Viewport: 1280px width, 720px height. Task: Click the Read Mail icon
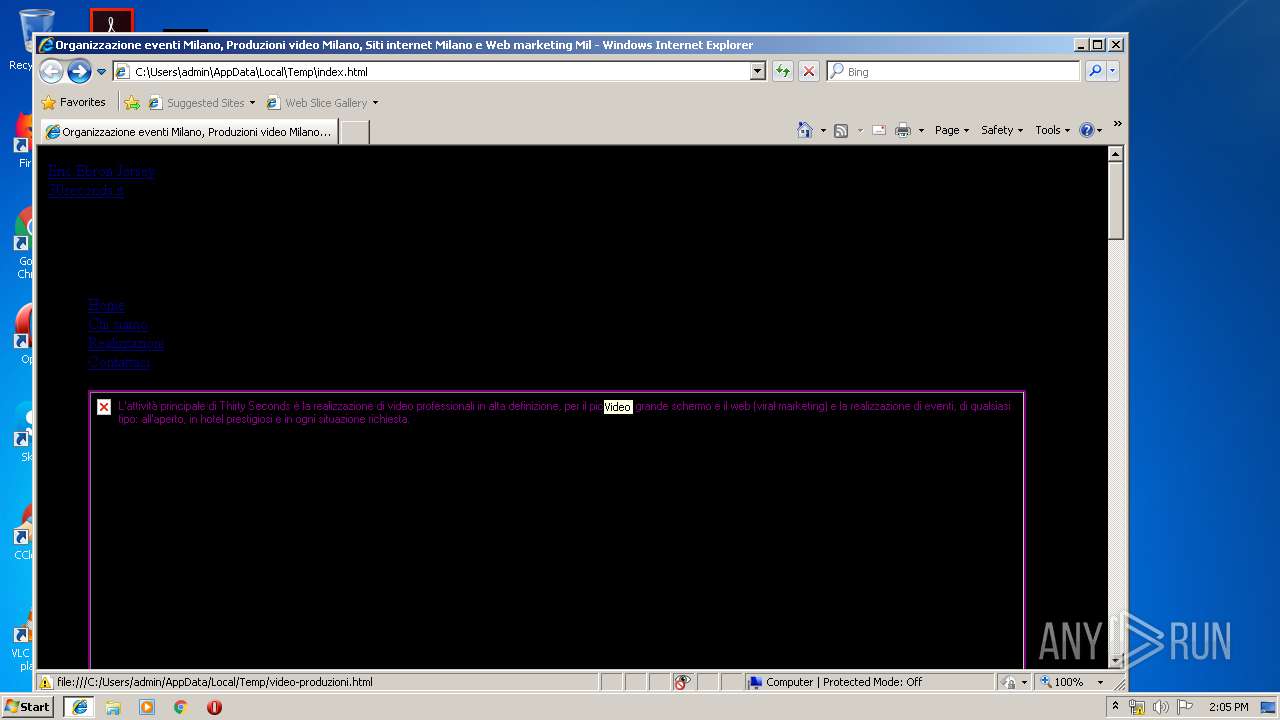click(879, 130)
